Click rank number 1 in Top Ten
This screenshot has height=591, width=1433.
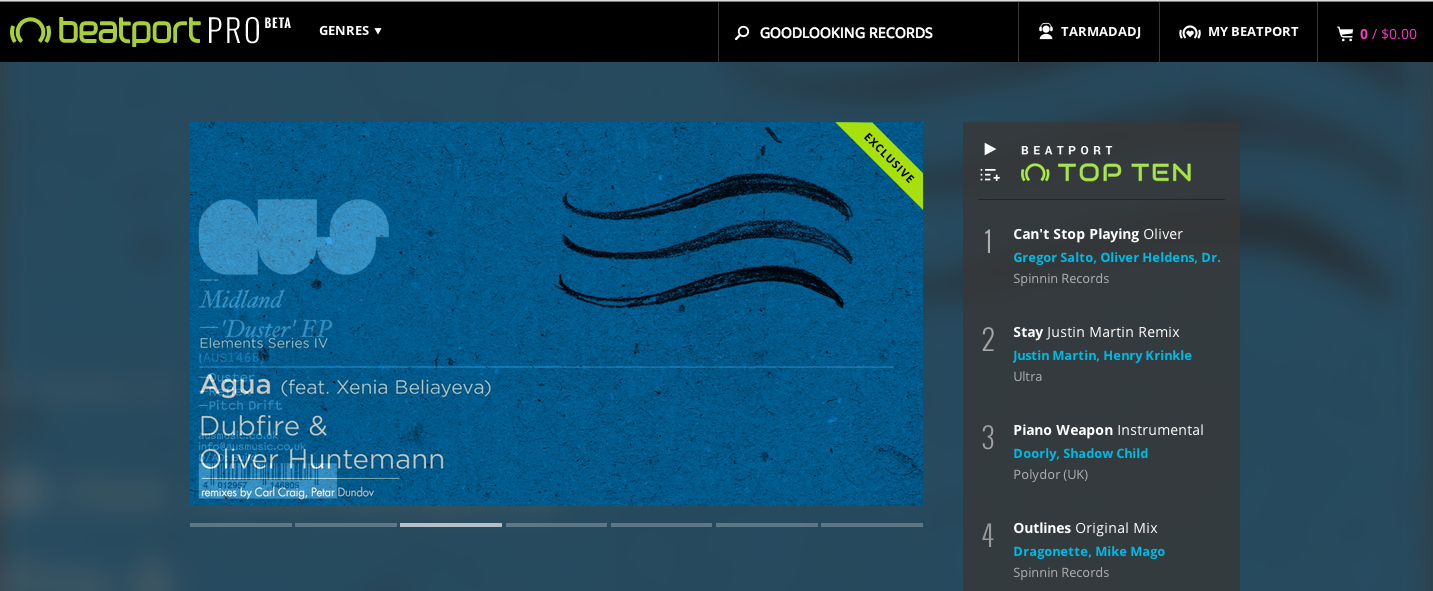[989, 241]
